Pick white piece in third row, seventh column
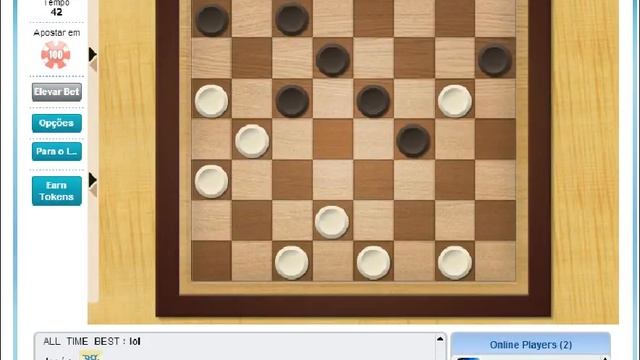This screenshot has width=640, height=360. coord(455,101)
